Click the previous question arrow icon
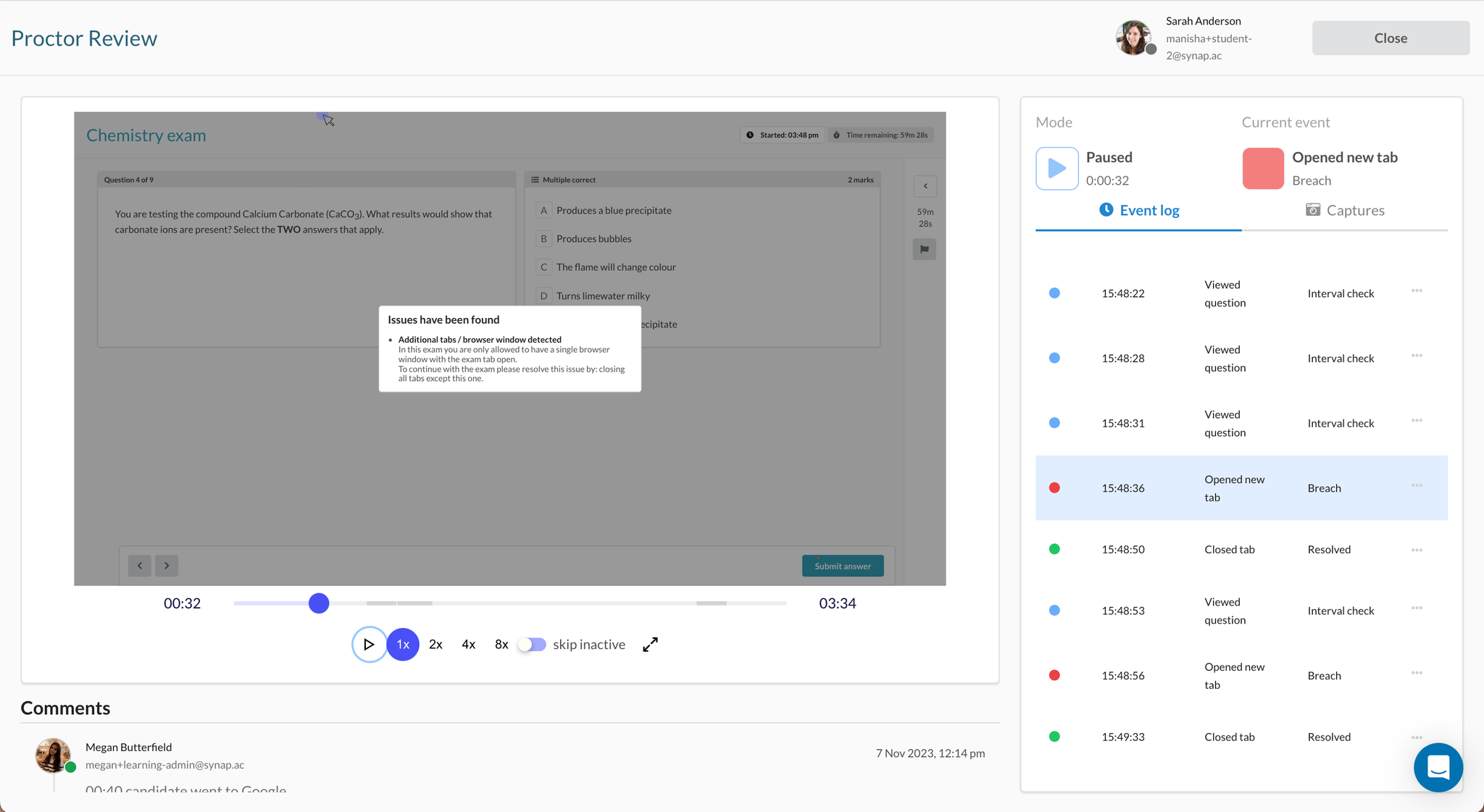1484x812 pixels. (x=140, y=566)
